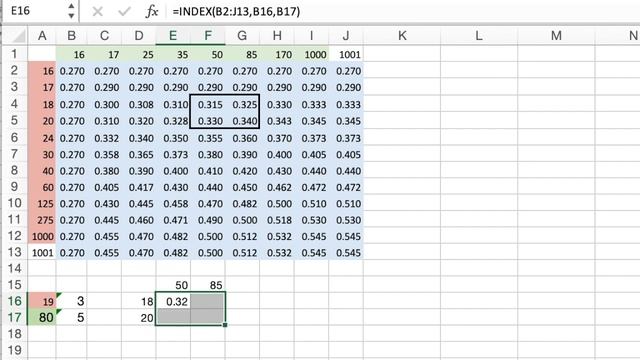This screenshot has height=360, width=640.
Task: Click cell A10 containing 125
Action: pos(42,204)
